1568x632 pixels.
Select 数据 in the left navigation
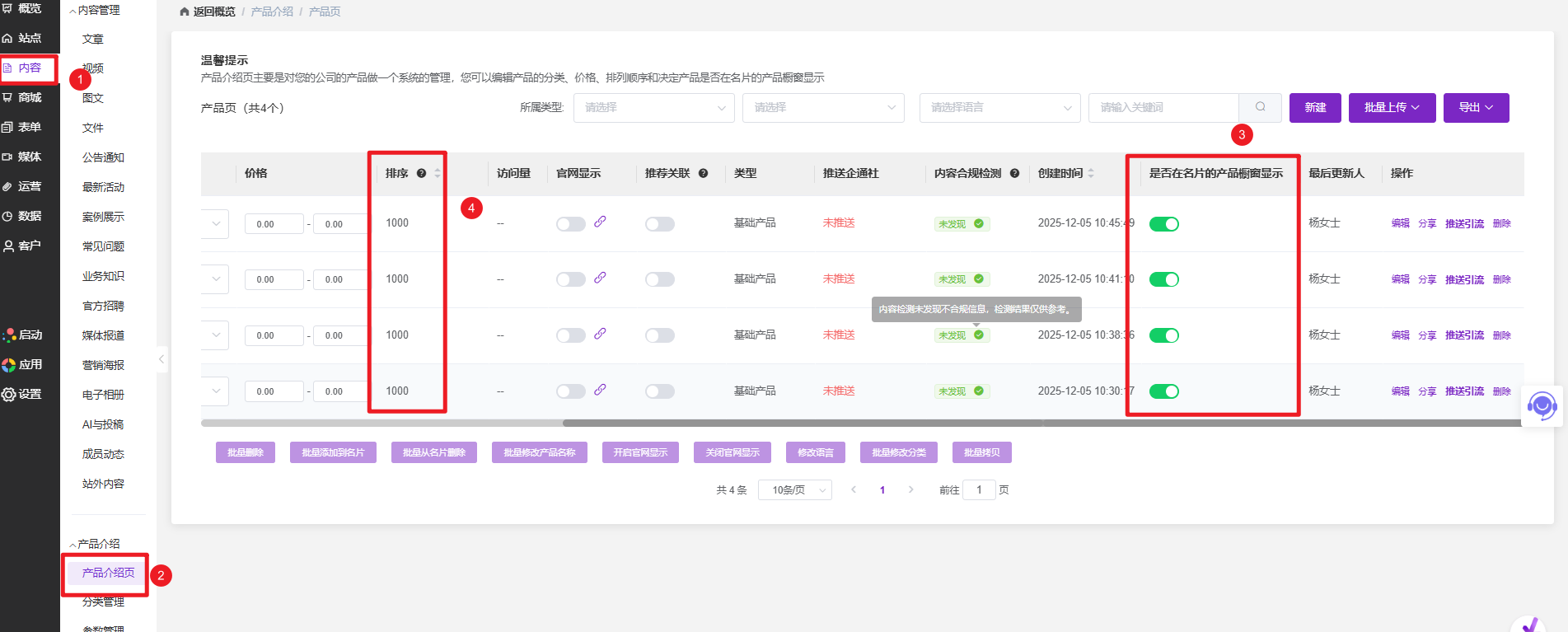click(30, 216)
